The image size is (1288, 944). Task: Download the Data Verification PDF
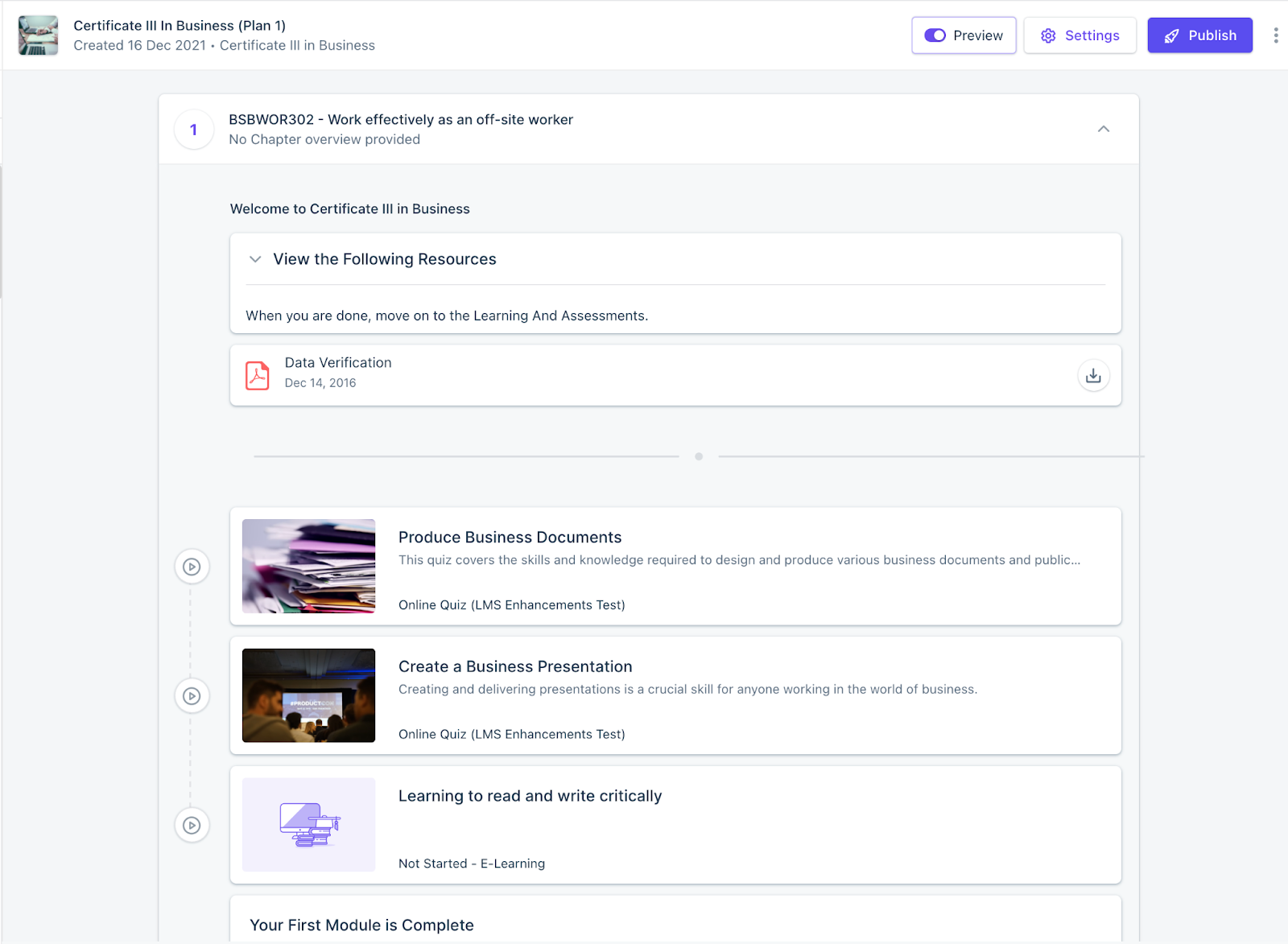point(1092,375)
